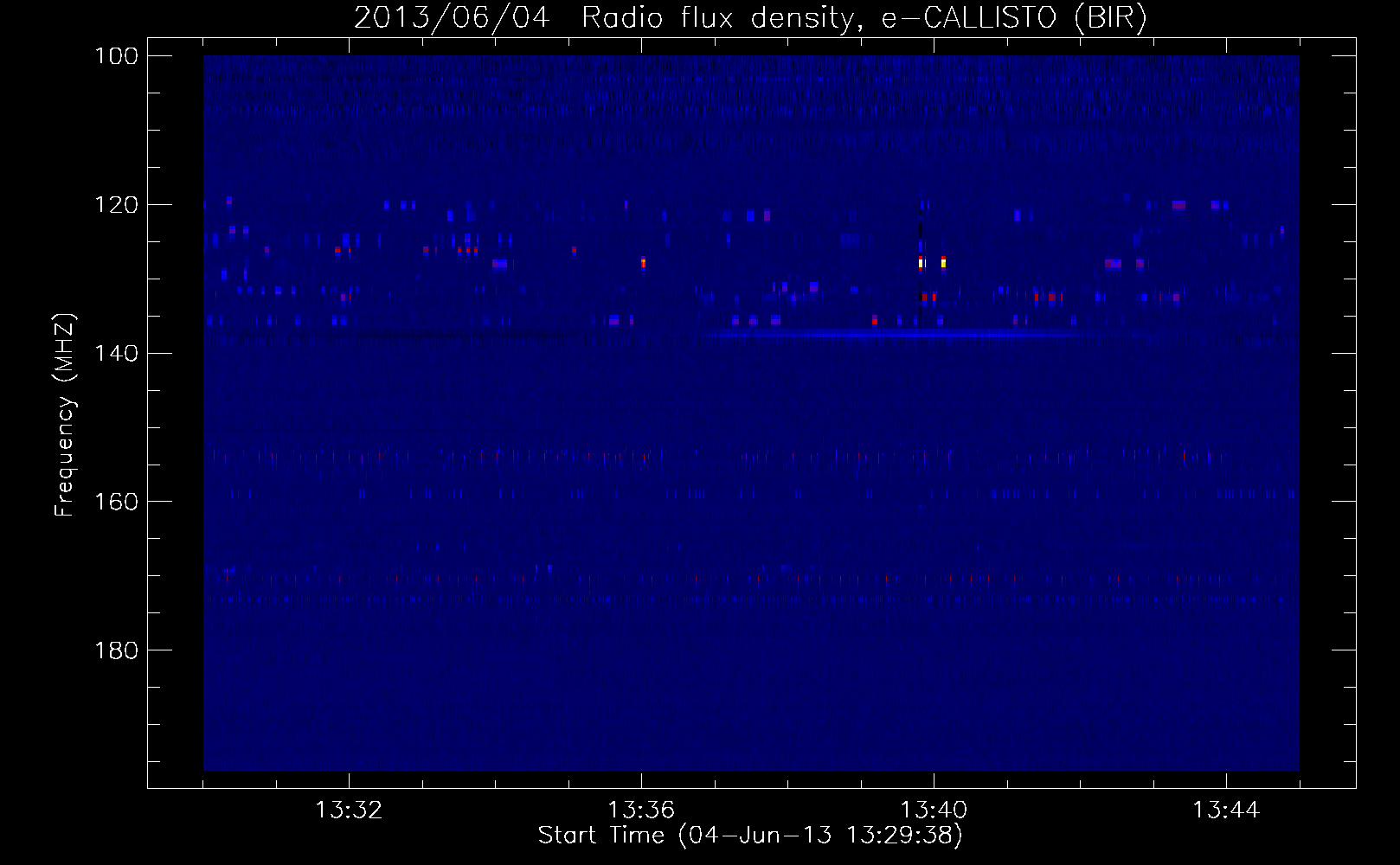Viewport: 1400px width, 865px height.
Task: Click the 140 frequency tick label
Action: (117, 353)
